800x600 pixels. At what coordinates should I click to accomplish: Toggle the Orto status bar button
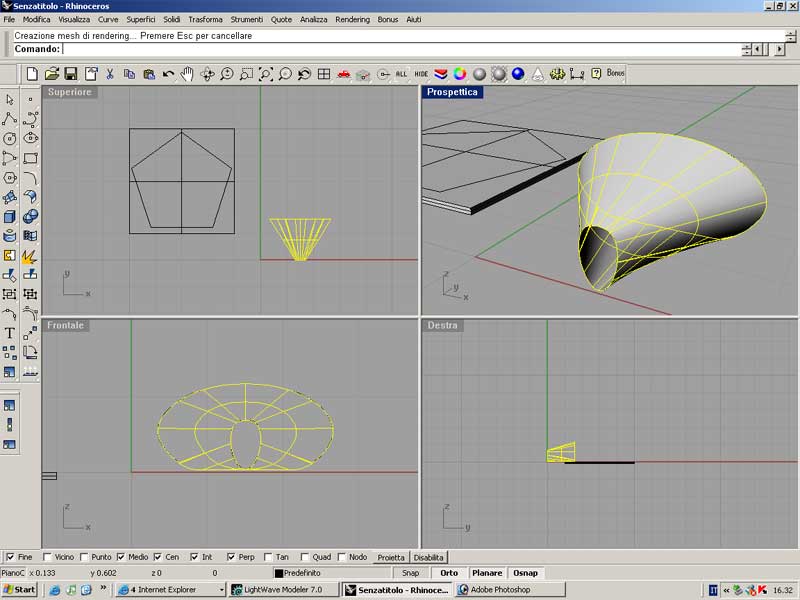click(449, 573)
